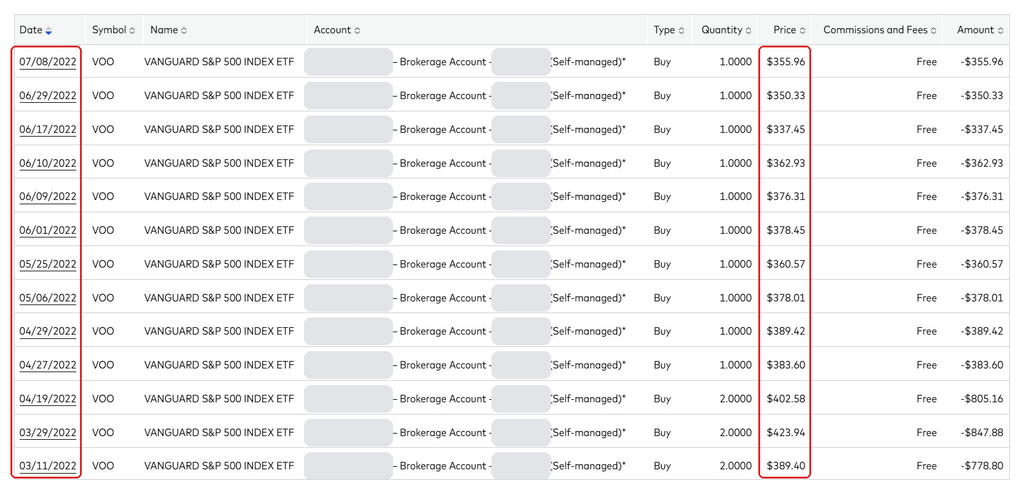The image size is (1024, 494).
Task: Select the $362.93 price cell
Action: coord(786,163)
